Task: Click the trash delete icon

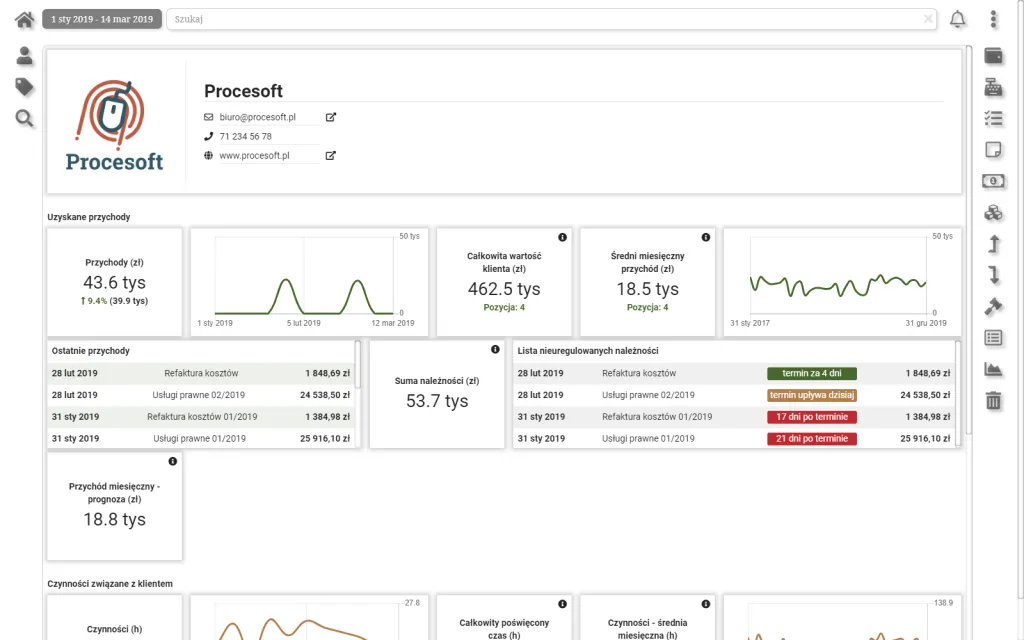Action: (993, 400)
